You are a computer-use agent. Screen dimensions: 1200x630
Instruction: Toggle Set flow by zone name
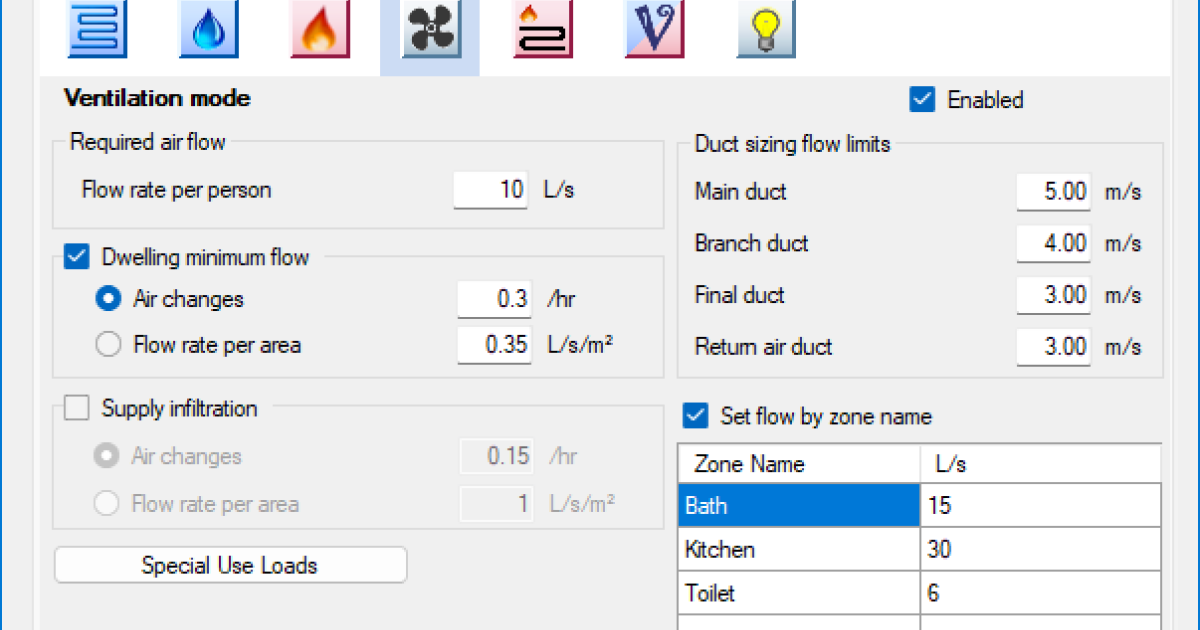click(696, 415)
